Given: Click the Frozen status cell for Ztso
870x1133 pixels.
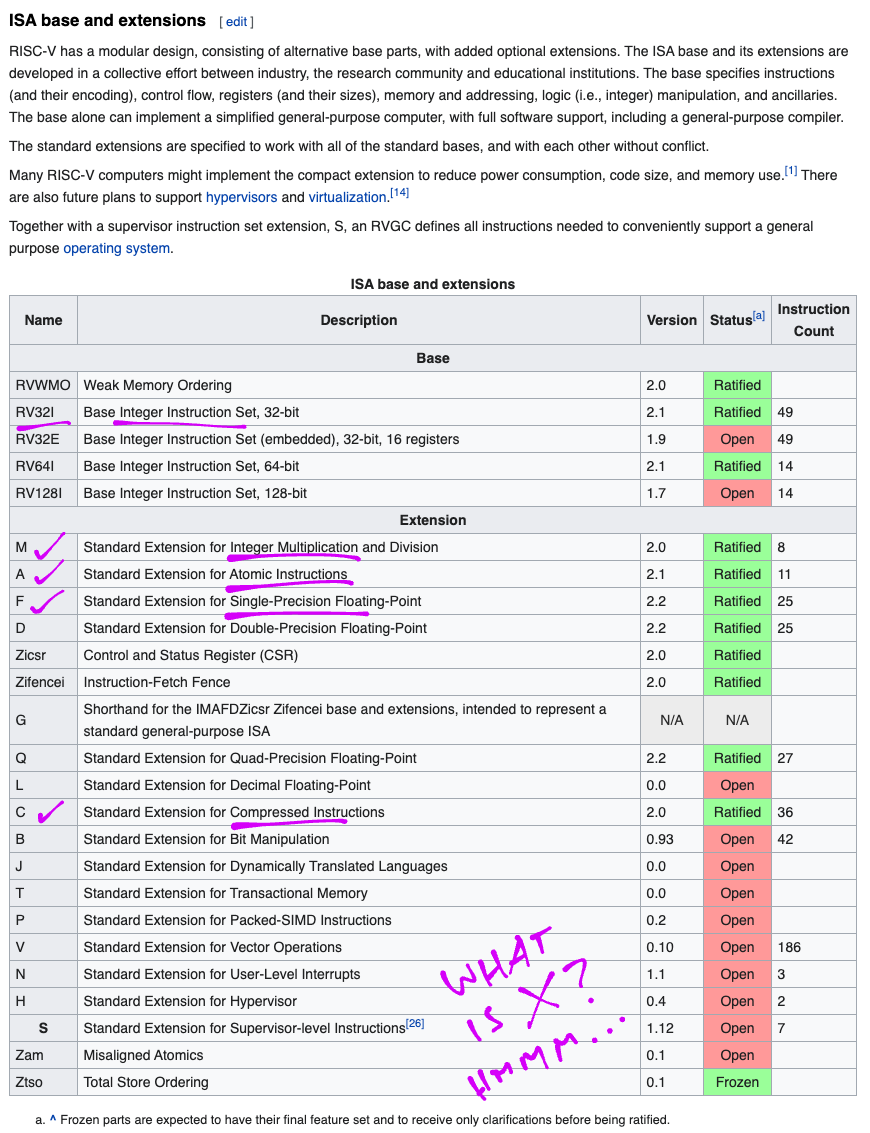Looking at the screenshot, I should [737, 1082].
